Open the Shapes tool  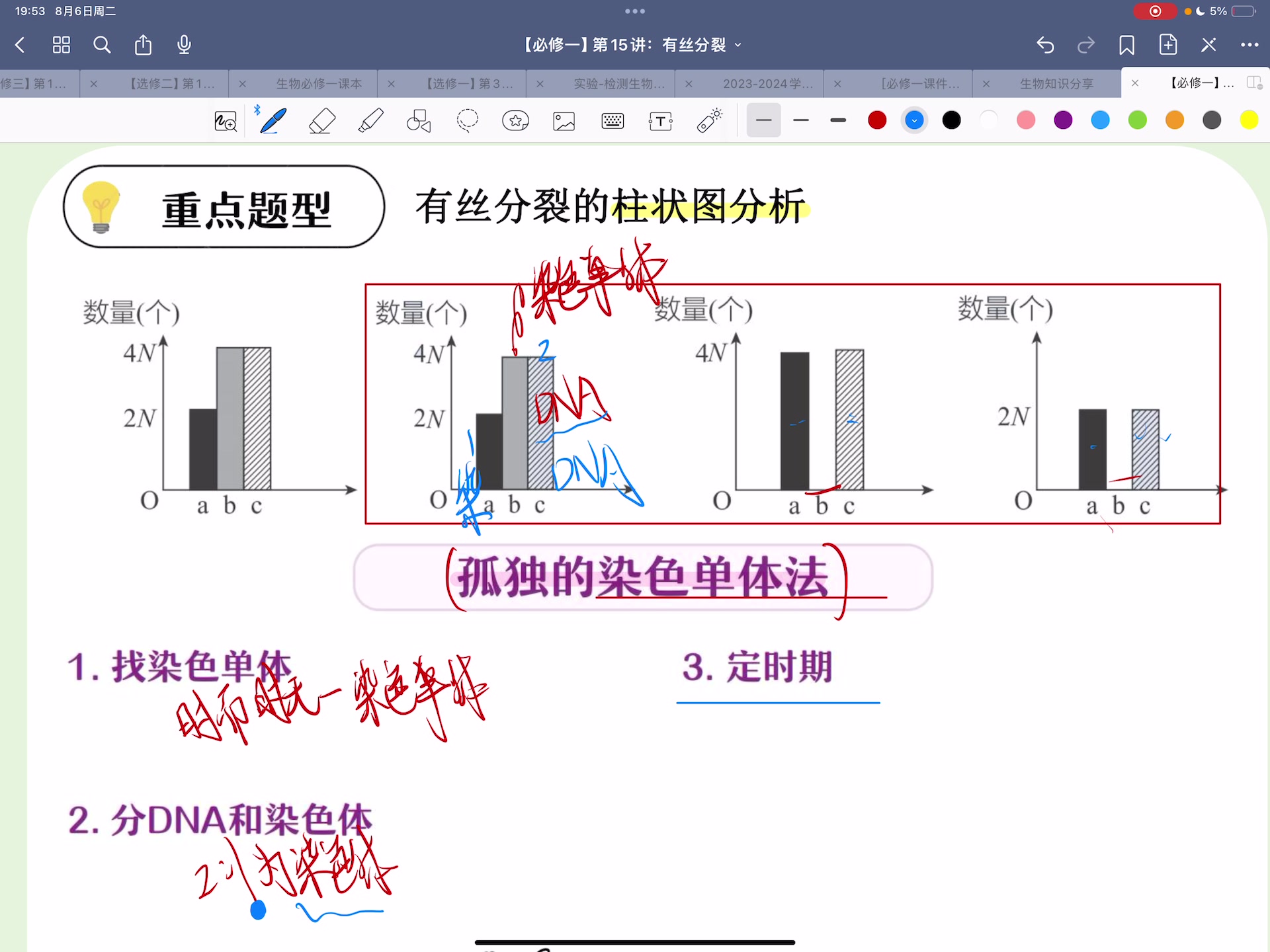point(419,121)
